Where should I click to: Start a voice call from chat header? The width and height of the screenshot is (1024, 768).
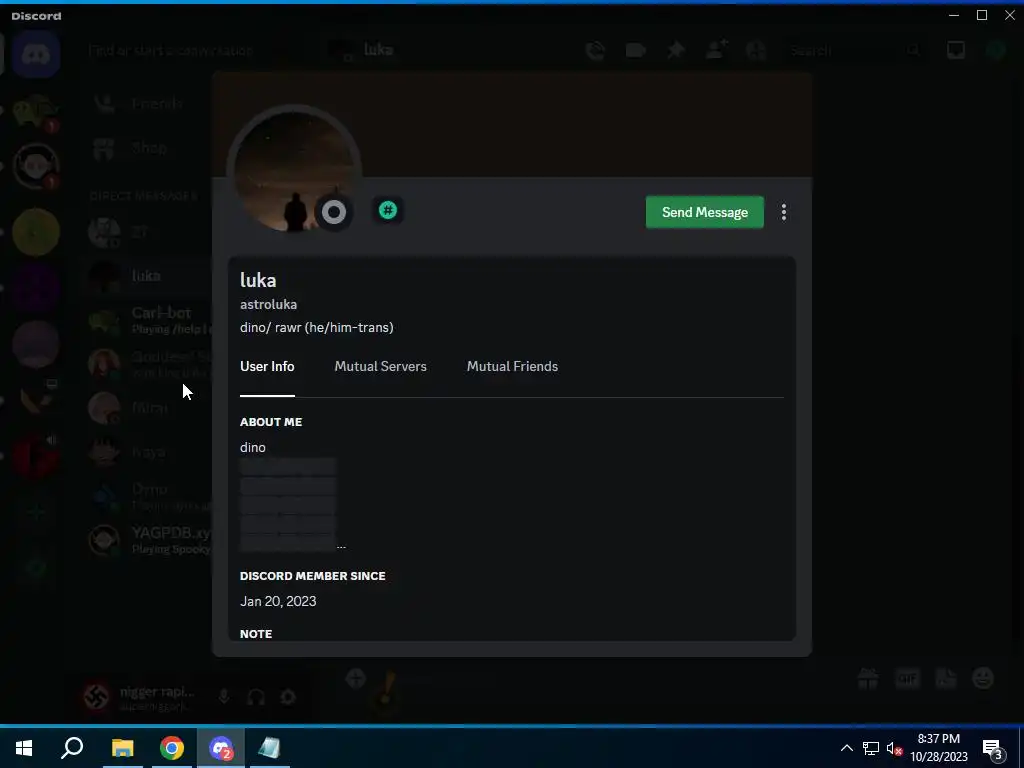595,50
